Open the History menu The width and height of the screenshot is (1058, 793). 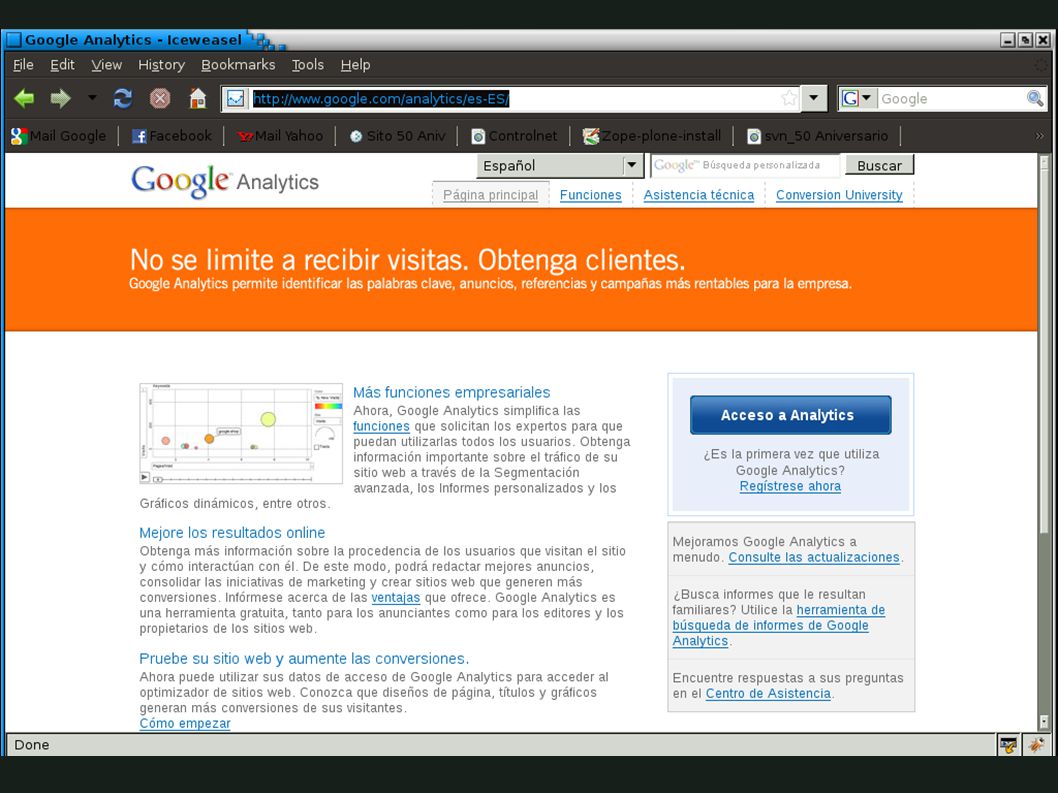pos(161,65)
